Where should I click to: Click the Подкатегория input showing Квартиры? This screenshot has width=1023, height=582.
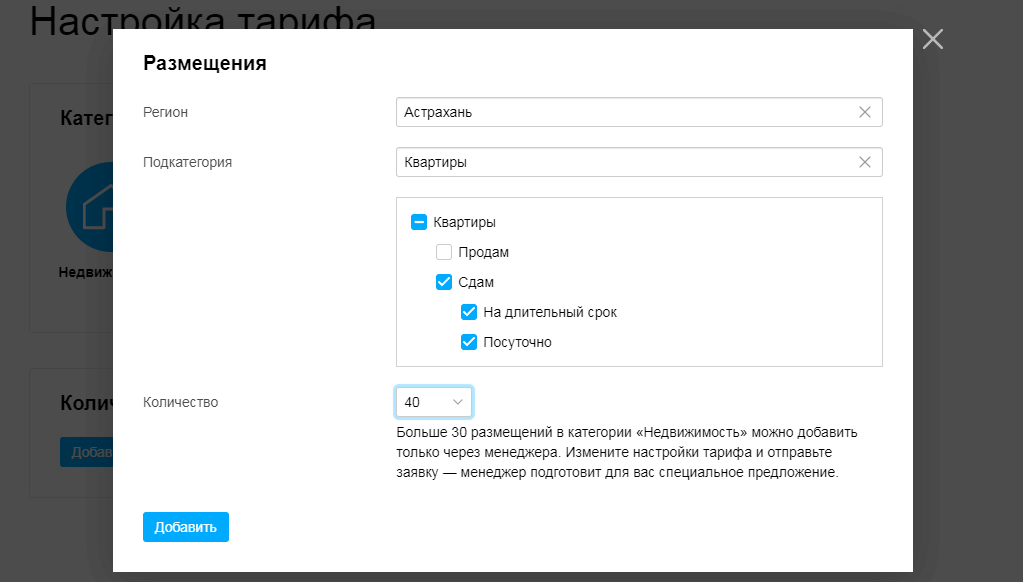[620, 162]
